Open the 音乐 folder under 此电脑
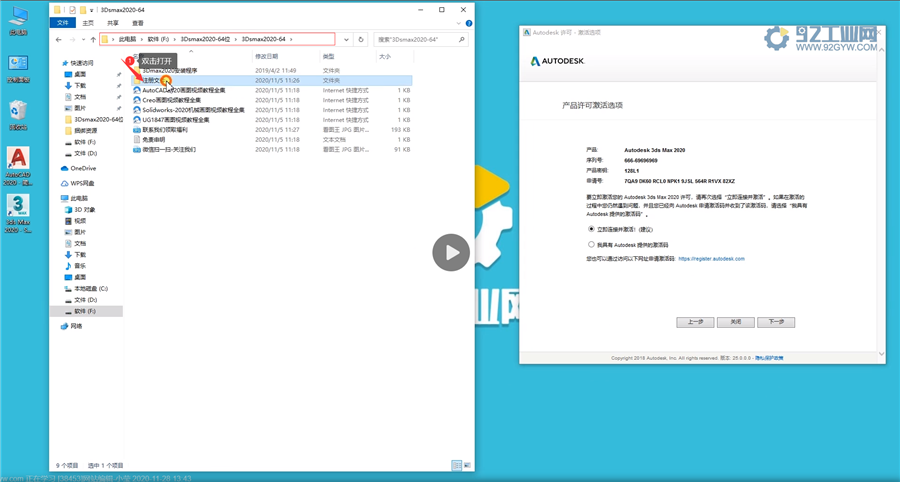Viewport: 900px width, 482px height. coord(80,266)
